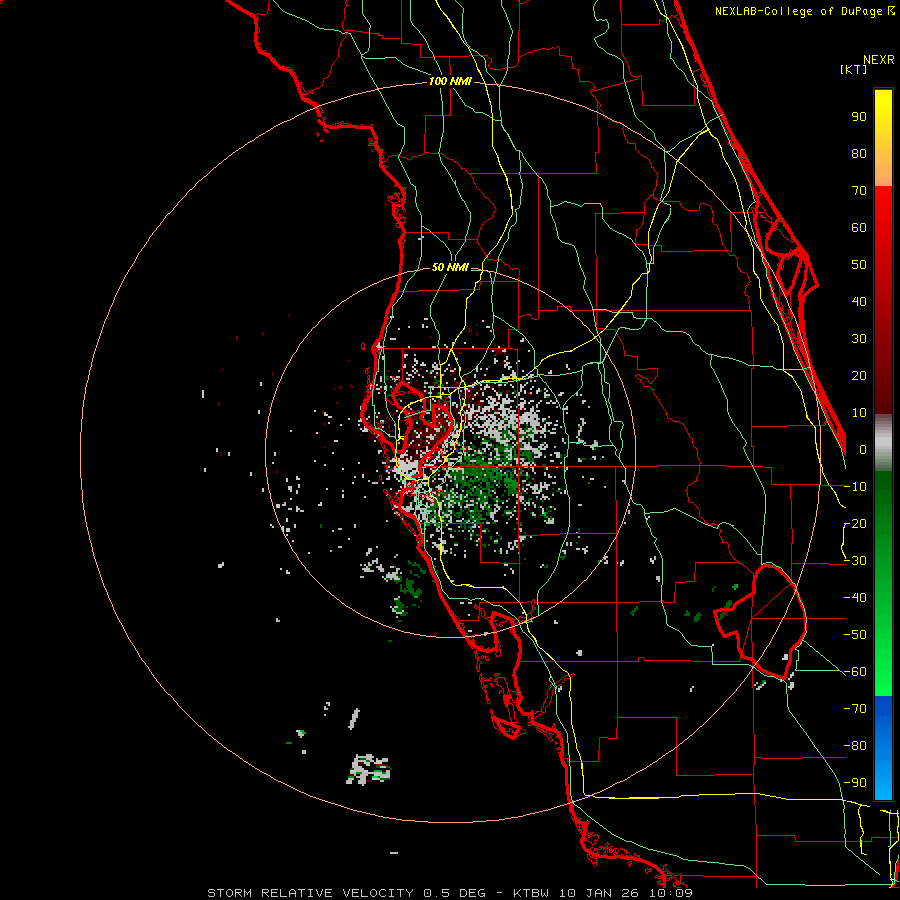The image size is (900, 900).
Task: Click the "-90" scale label
Action: coord(855,783)
